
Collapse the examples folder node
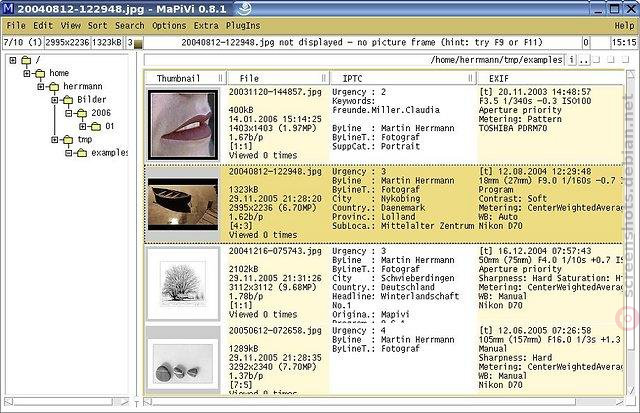(x=69, y=153)
